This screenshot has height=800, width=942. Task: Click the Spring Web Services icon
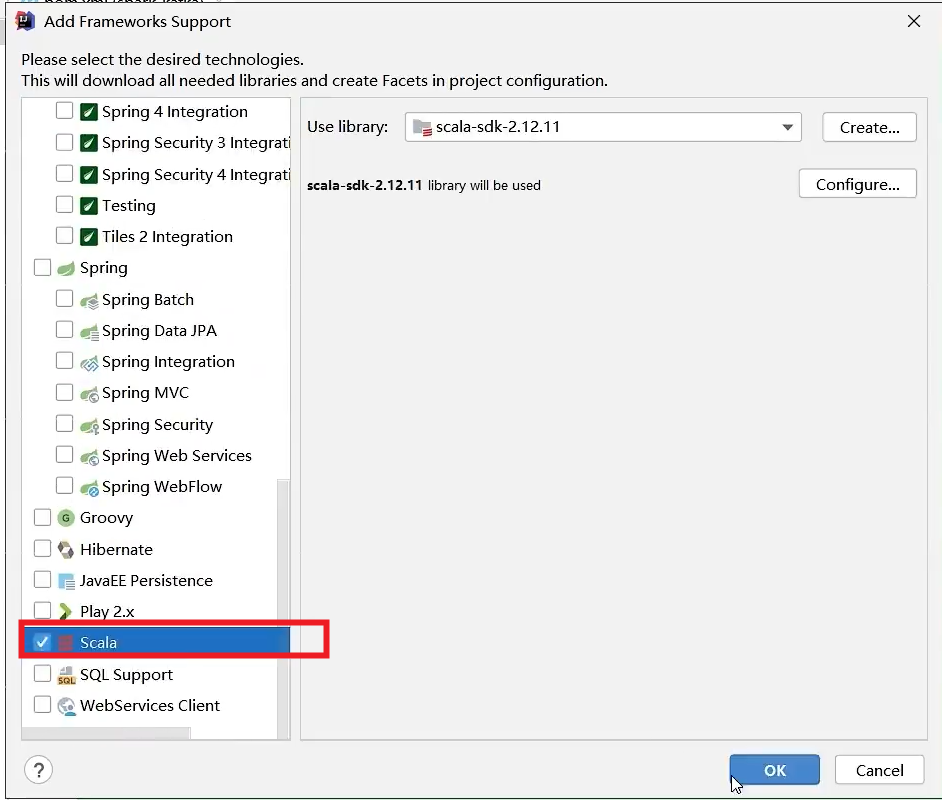point(89,456)
